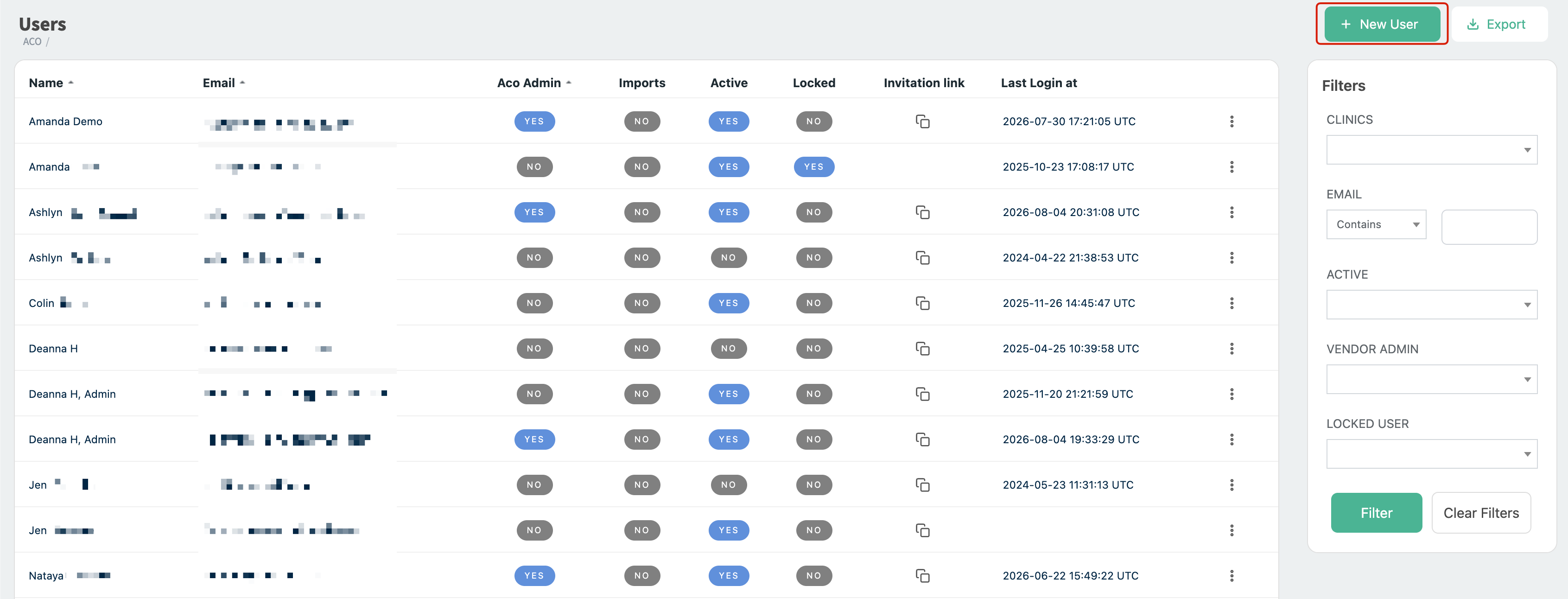Expand the Locked User filter dropdown
The image size is (1568, 599).
tap(1431, 454)
